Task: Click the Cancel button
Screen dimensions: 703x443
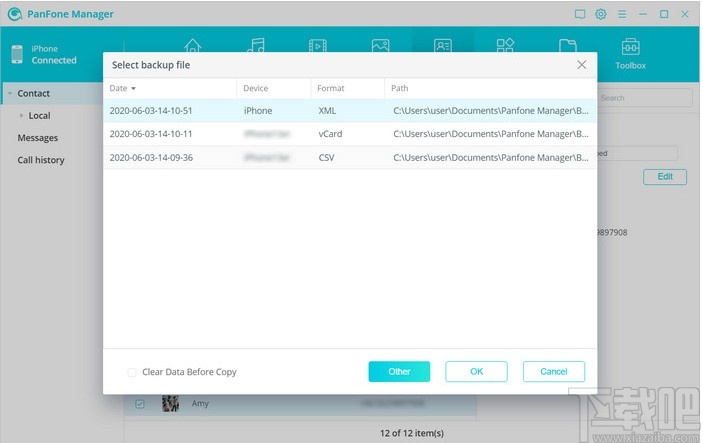Action: click(x=554, y=371)
